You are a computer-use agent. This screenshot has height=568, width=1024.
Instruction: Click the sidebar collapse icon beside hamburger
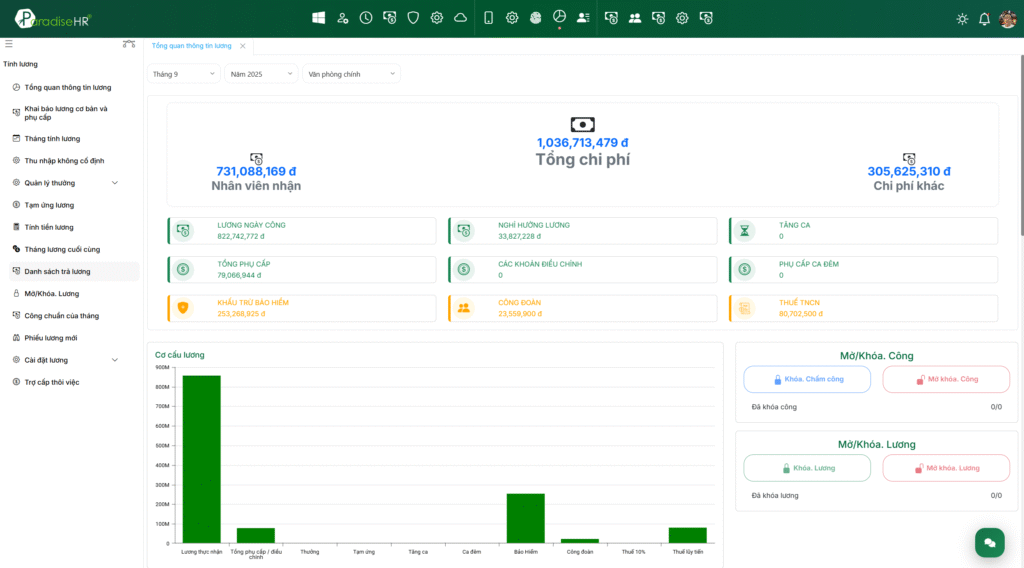[129, 44]
